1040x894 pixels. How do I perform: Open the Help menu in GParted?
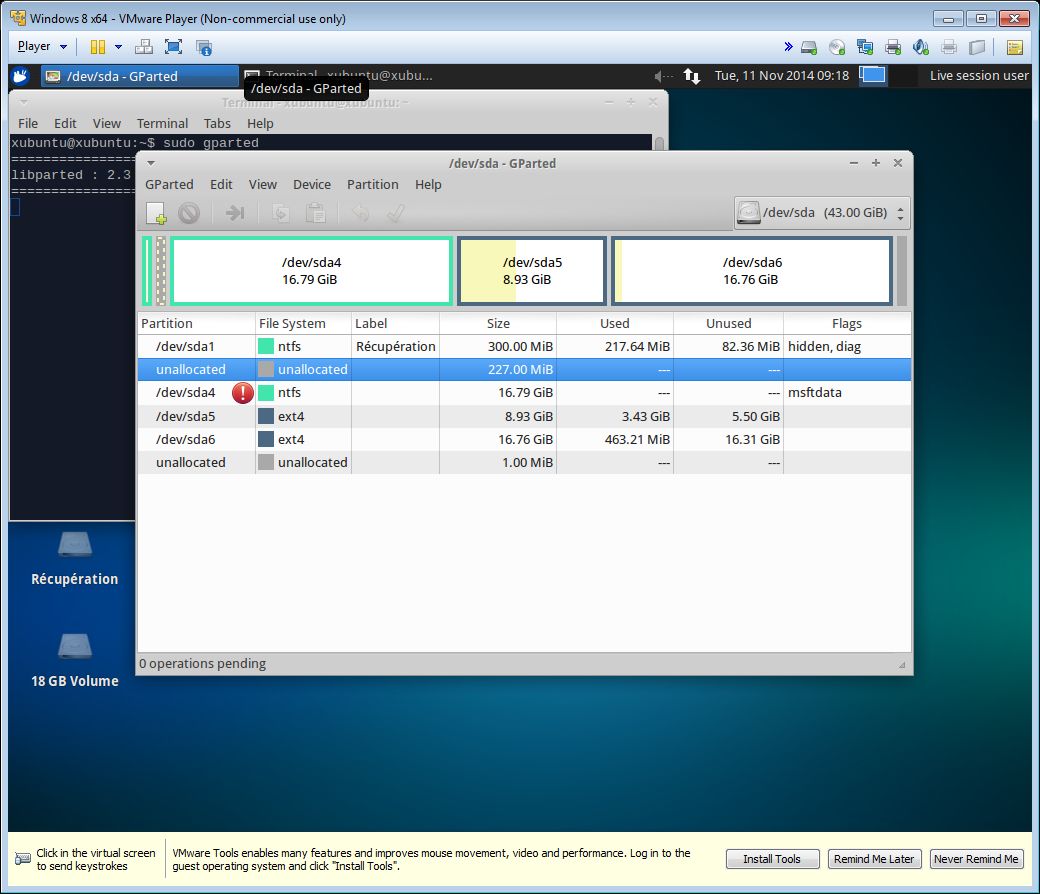click(428, 184)
